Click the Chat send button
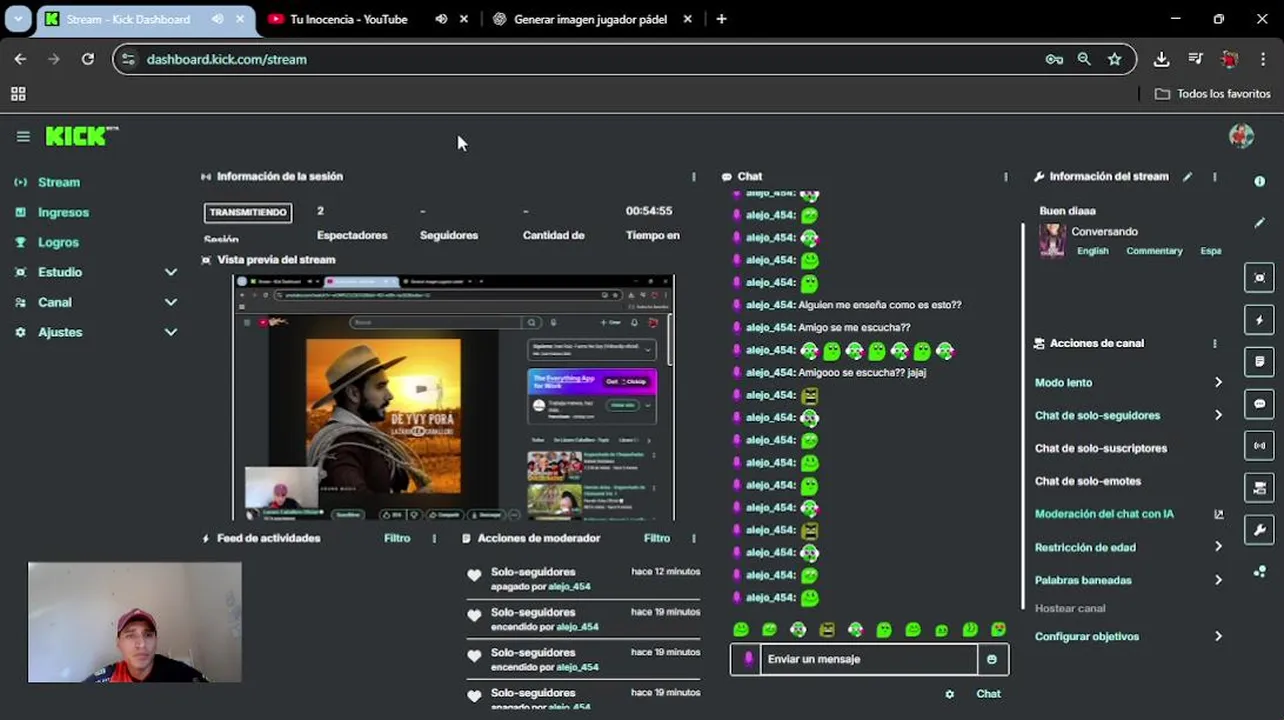The height and width of the screenshot is (720, 1284). [988, 694]
